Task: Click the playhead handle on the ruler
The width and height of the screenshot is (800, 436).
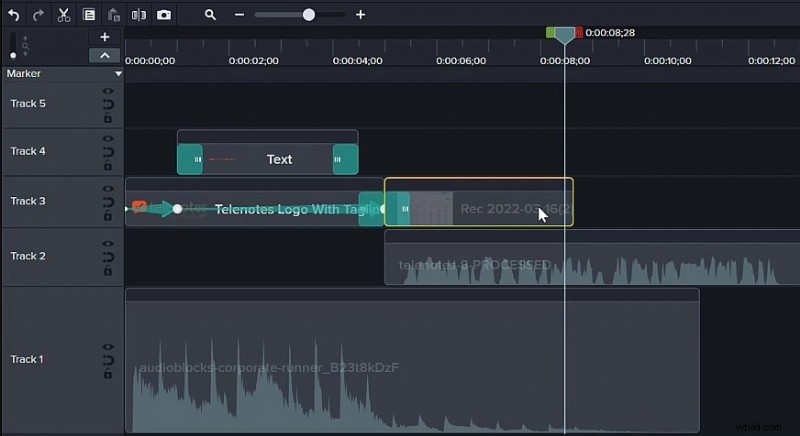Action: [x=564, y=35]
